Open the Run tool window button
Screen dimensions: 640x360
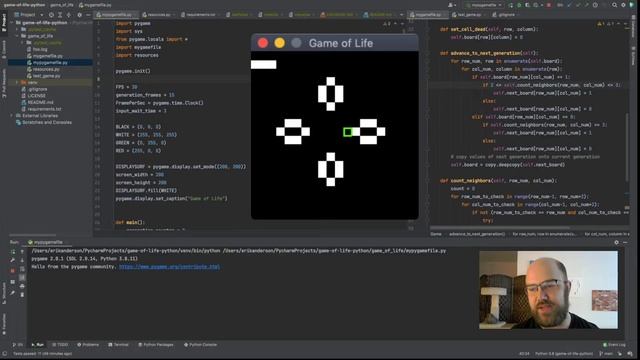38,345
